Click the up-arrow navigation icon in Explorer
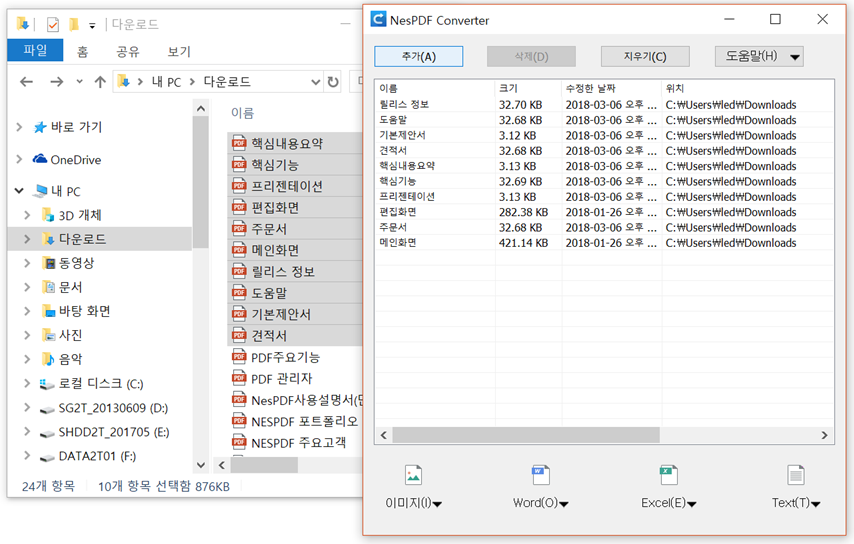Image resolution: width=854 pixels, height=544 pixels. tap(99, 82)
